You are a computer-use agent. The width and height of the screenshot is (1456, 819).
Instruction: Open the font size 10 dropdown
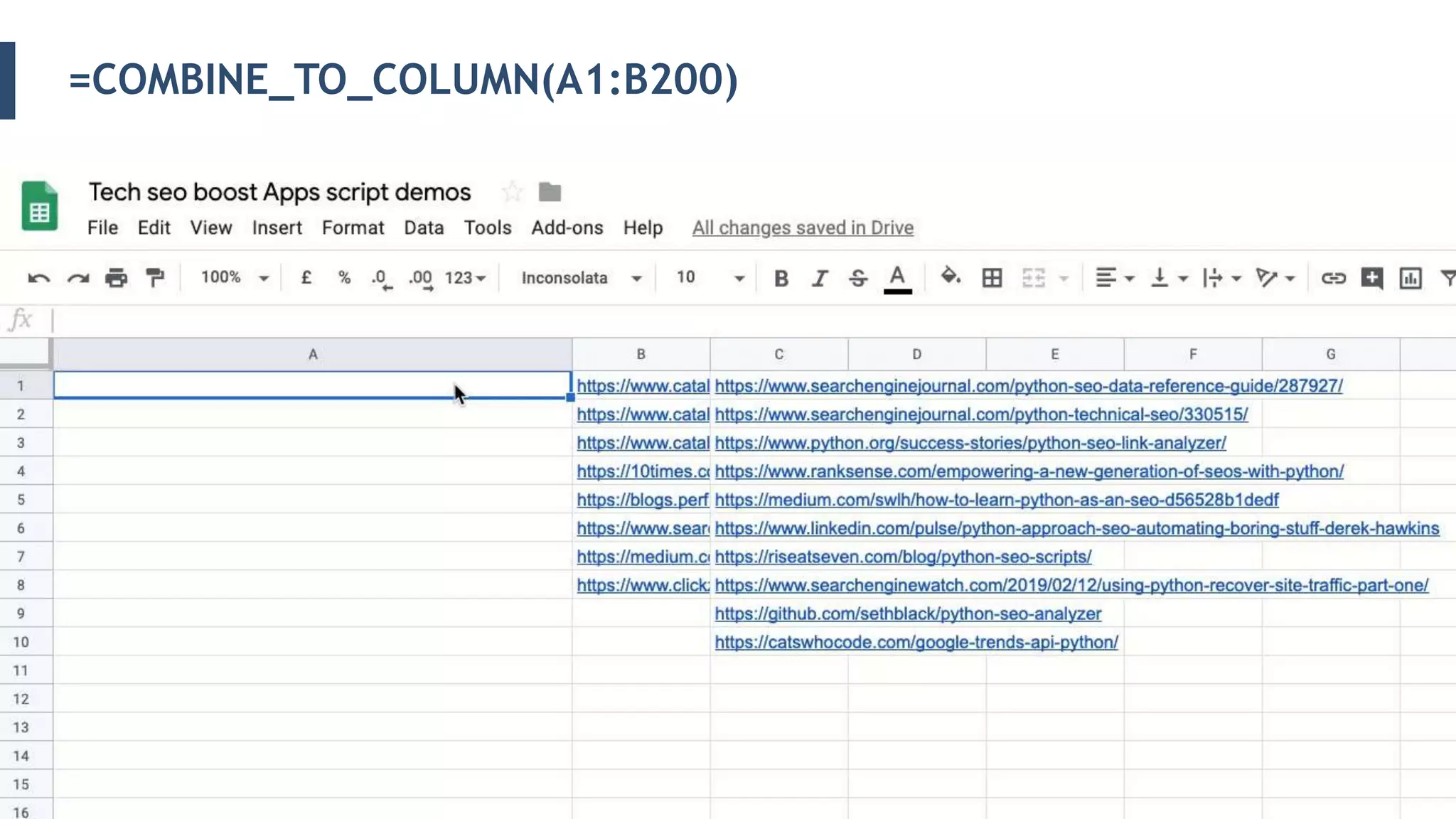(x=710, y=278)
